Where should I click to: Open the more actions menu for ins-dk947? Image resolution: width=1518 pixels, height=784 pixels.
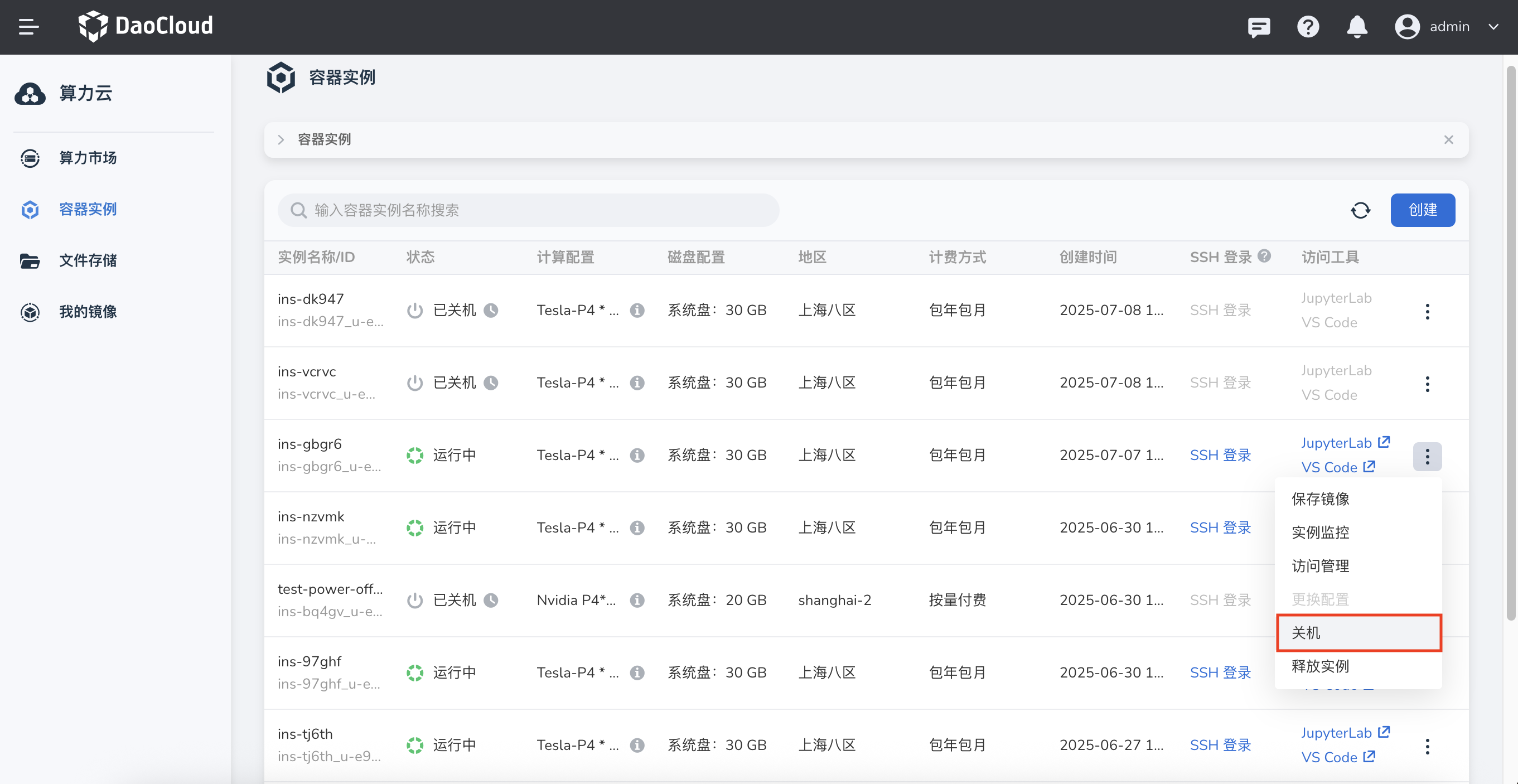click(1427, 312)
